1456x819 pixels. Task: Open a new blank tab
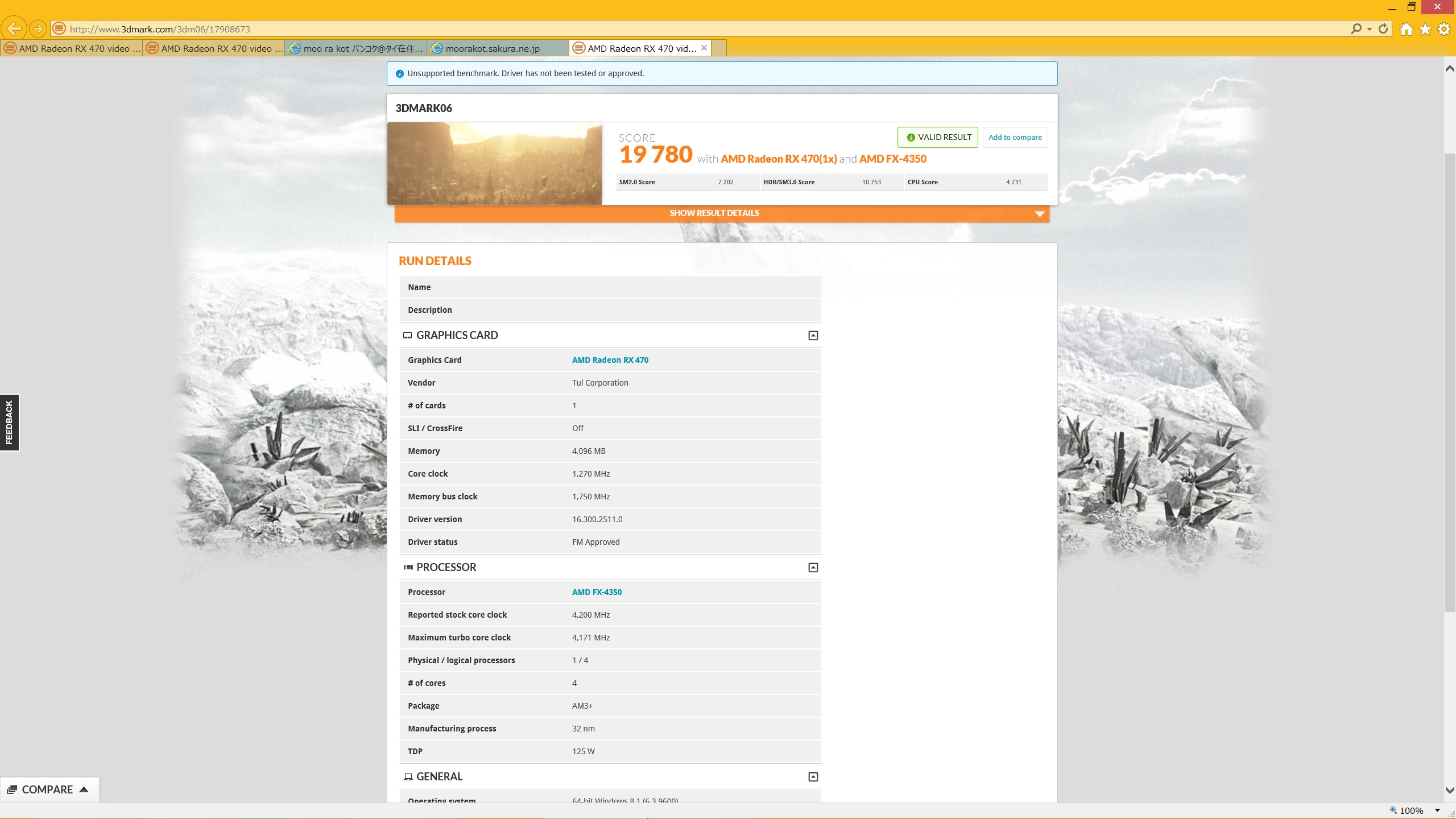coord(719,48)
